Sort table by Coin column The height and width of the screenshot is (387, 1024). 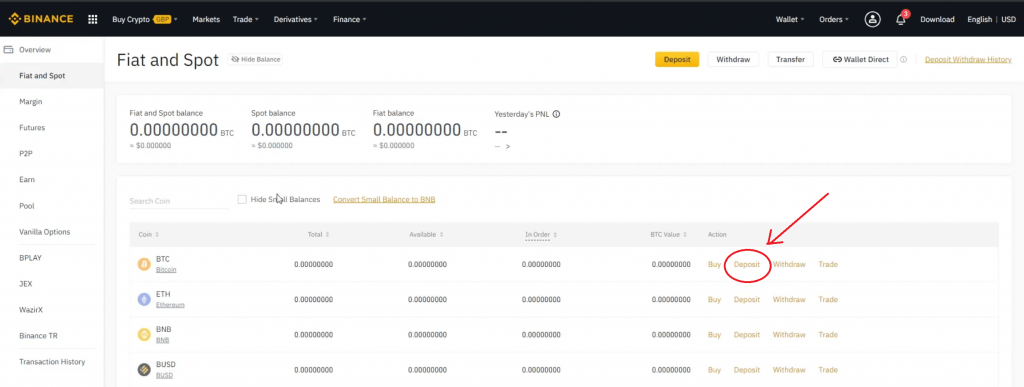pos(149,234)
